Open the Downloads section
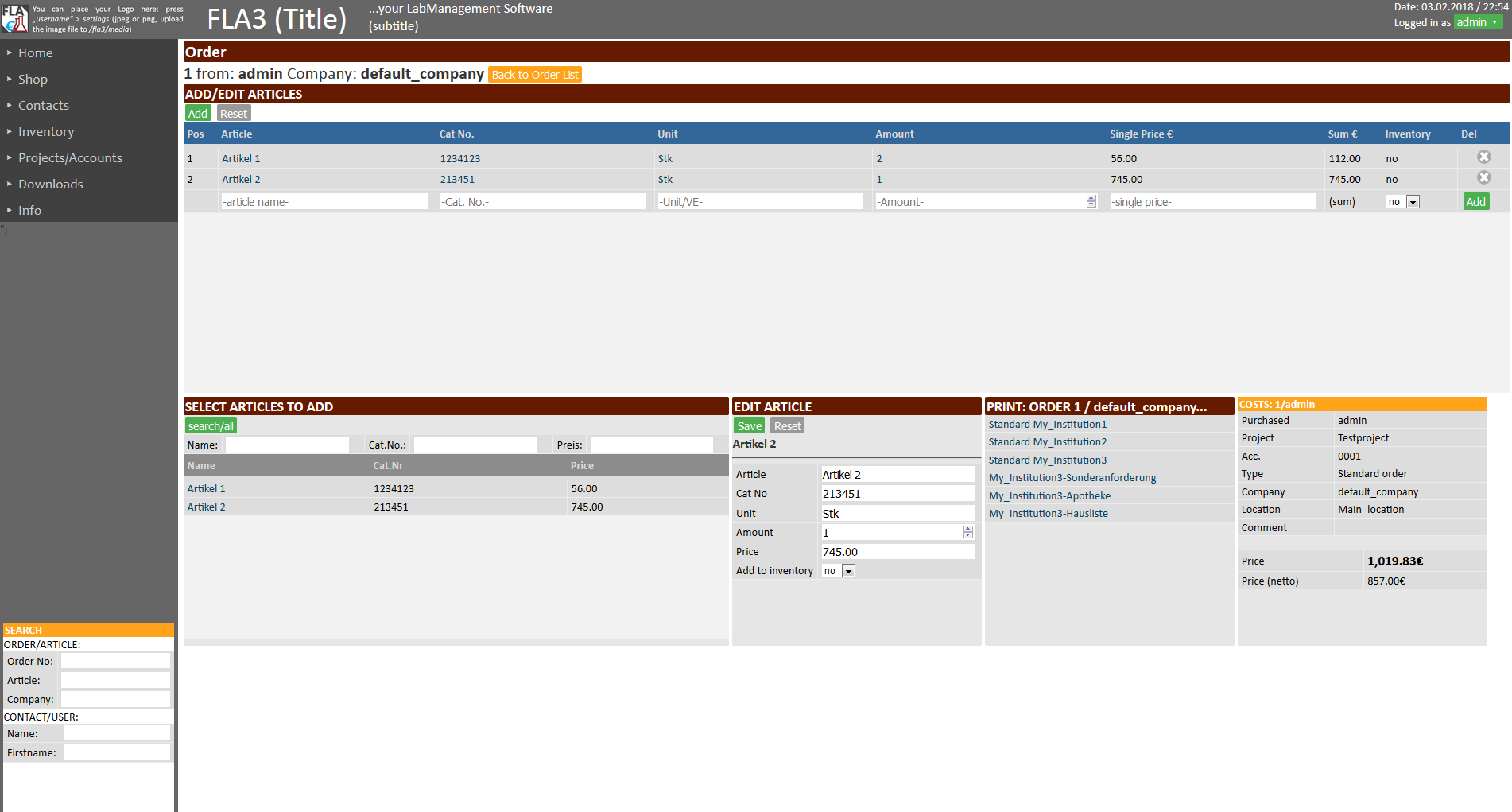This screenshot has width=1512, height=812. point(50,184)
